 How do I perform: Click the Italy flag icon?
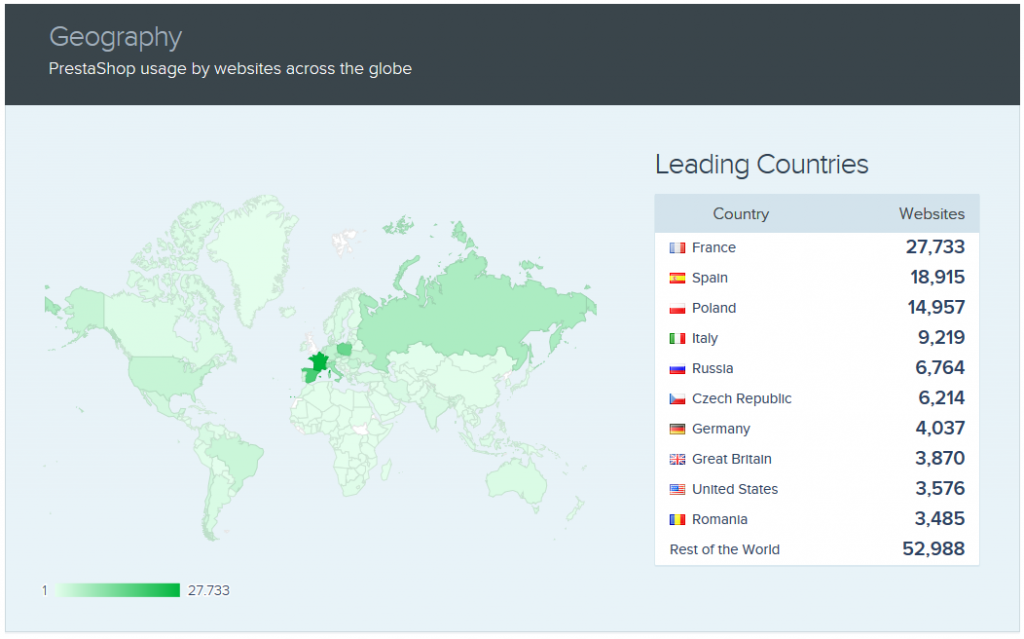(677, 338)
